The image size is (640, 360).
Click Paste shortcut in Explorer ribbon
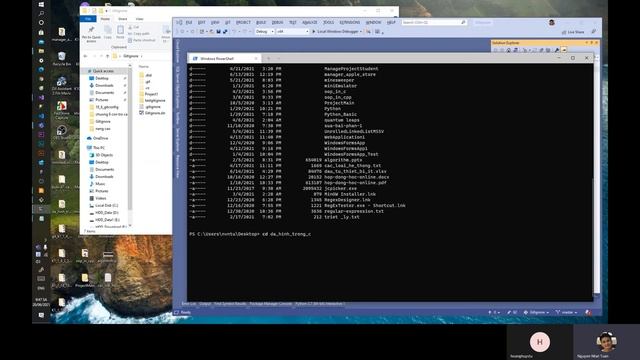(x=142, y=40)
